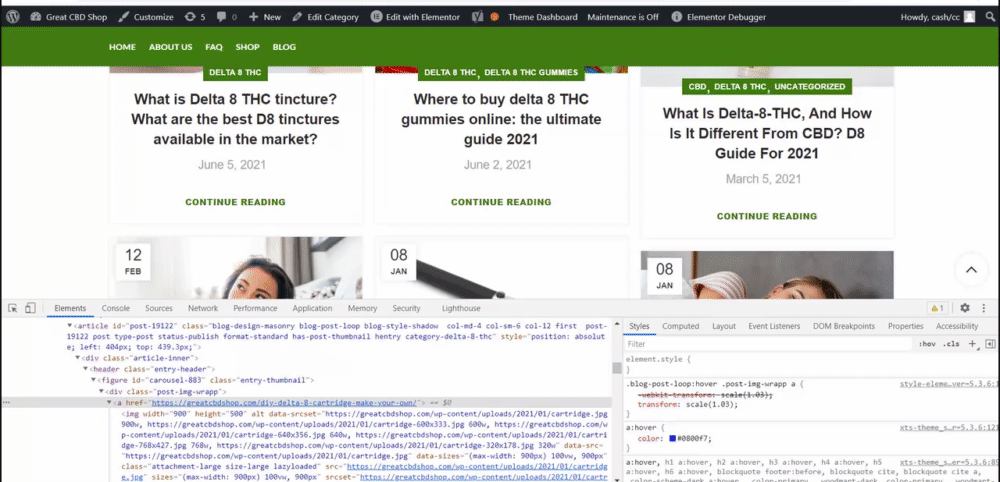The height and width of the screenshot is (482, 1000).
Task: Toggle the :hov element state panel
Action: [927, 344]
